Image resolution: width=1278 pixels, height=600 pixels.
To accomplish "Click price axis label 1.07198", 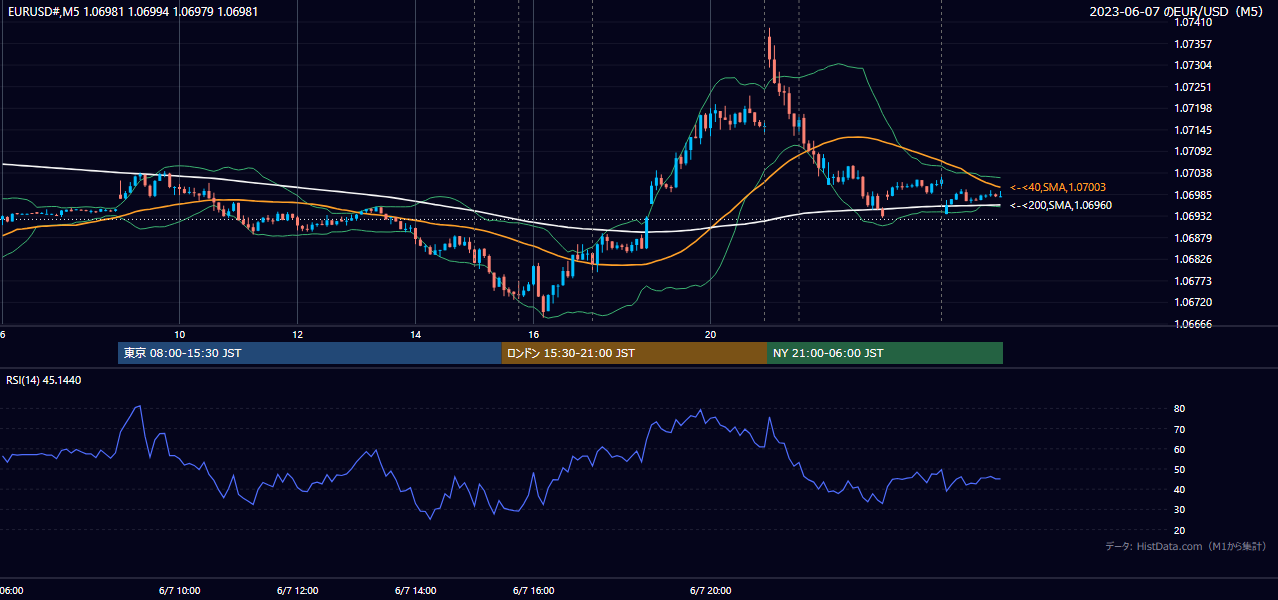I will [x=1194, y=108].
